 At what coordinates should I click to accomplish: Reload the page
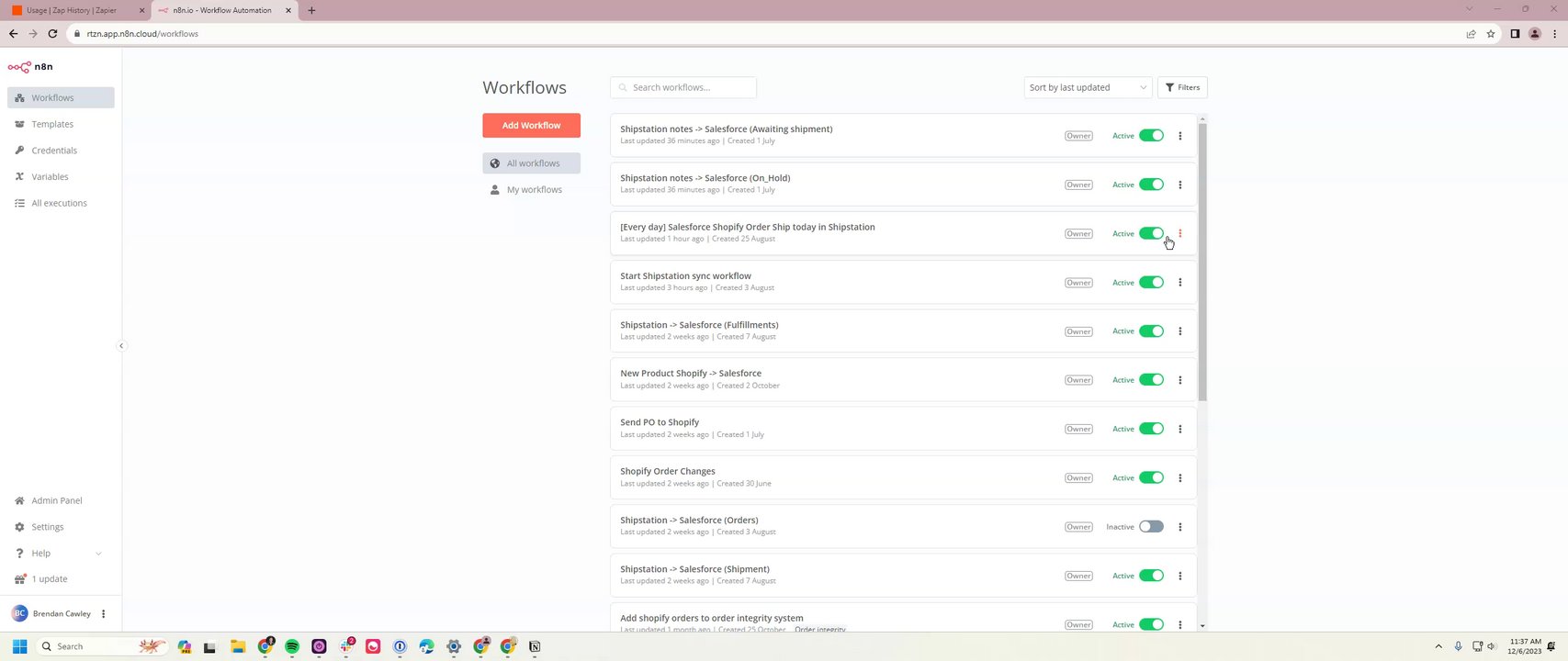click(x=52, y=34)
